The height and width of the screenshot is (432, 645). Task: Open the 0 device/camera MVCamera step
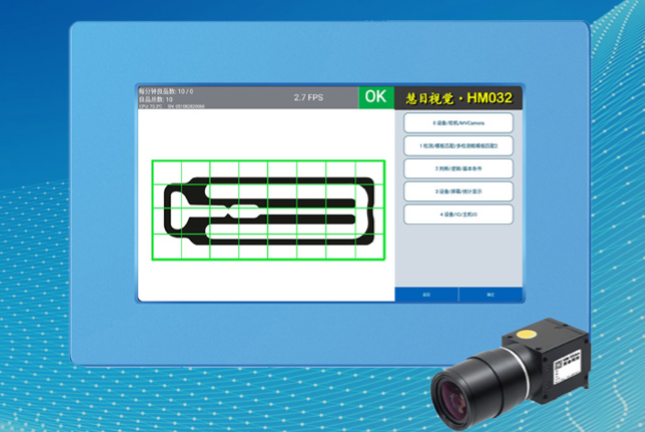click(x=458, y=123)
